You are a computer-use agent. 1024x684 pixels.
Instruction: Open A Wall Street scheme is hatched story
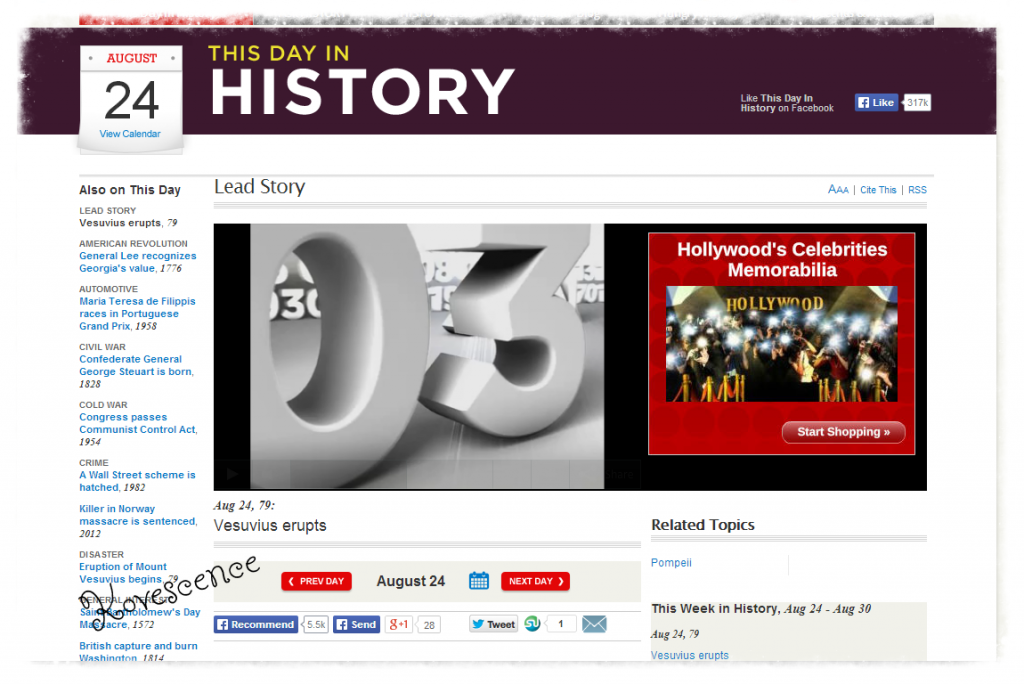tap(137, 481)
